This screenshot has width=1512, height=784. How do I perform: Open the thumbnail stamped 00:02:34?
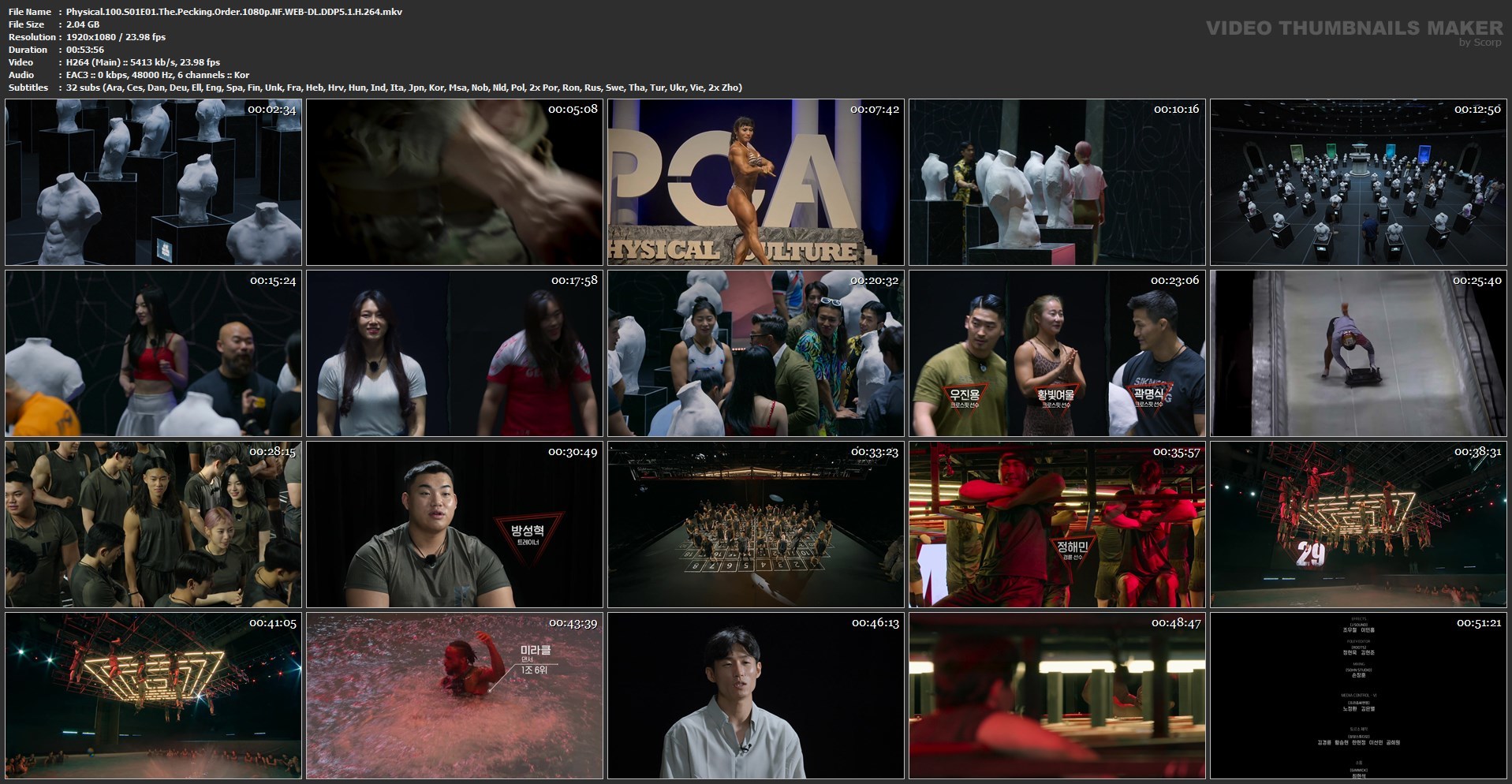[153, 182]
